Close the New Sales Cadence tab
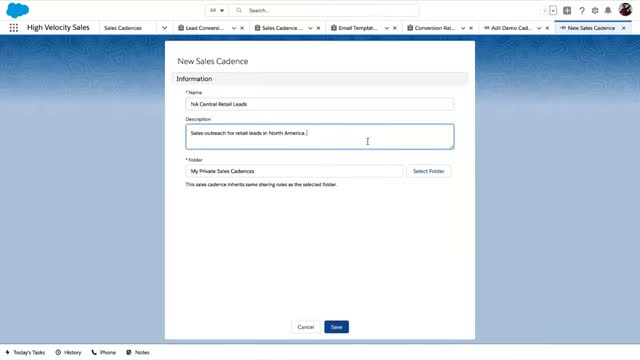Viewport: 640px width, 360px height. [624, 28]
